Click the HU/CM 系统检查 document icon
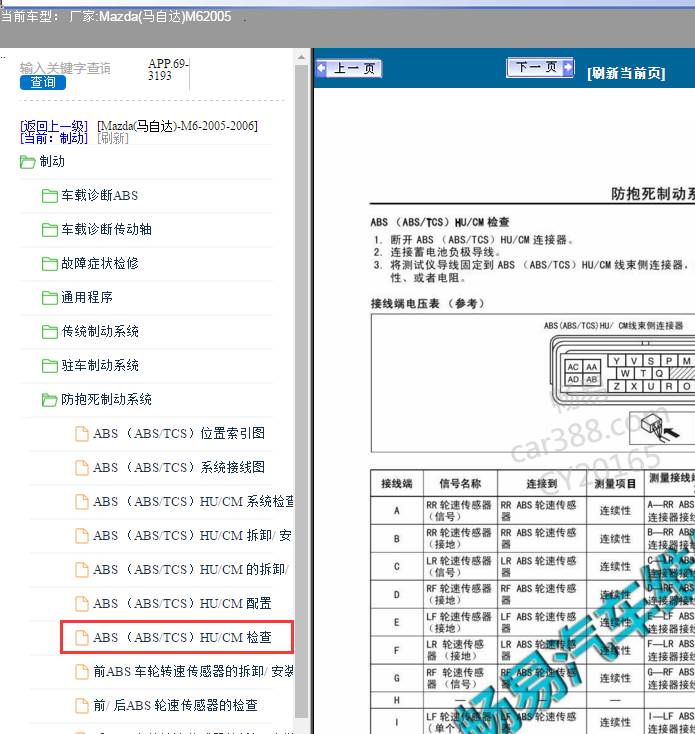Screen dimensions: 695x734 [x=82, y=502]
